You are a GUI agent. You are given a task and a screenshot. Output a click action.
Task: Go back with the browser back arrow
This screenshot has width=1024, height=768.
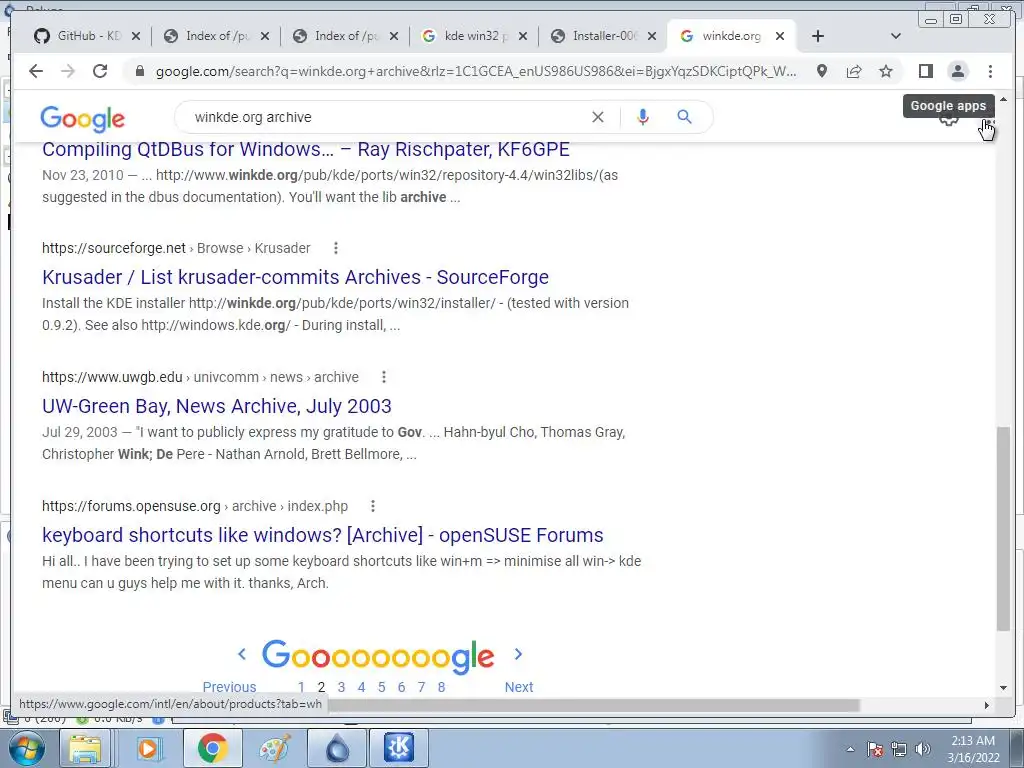36,71
